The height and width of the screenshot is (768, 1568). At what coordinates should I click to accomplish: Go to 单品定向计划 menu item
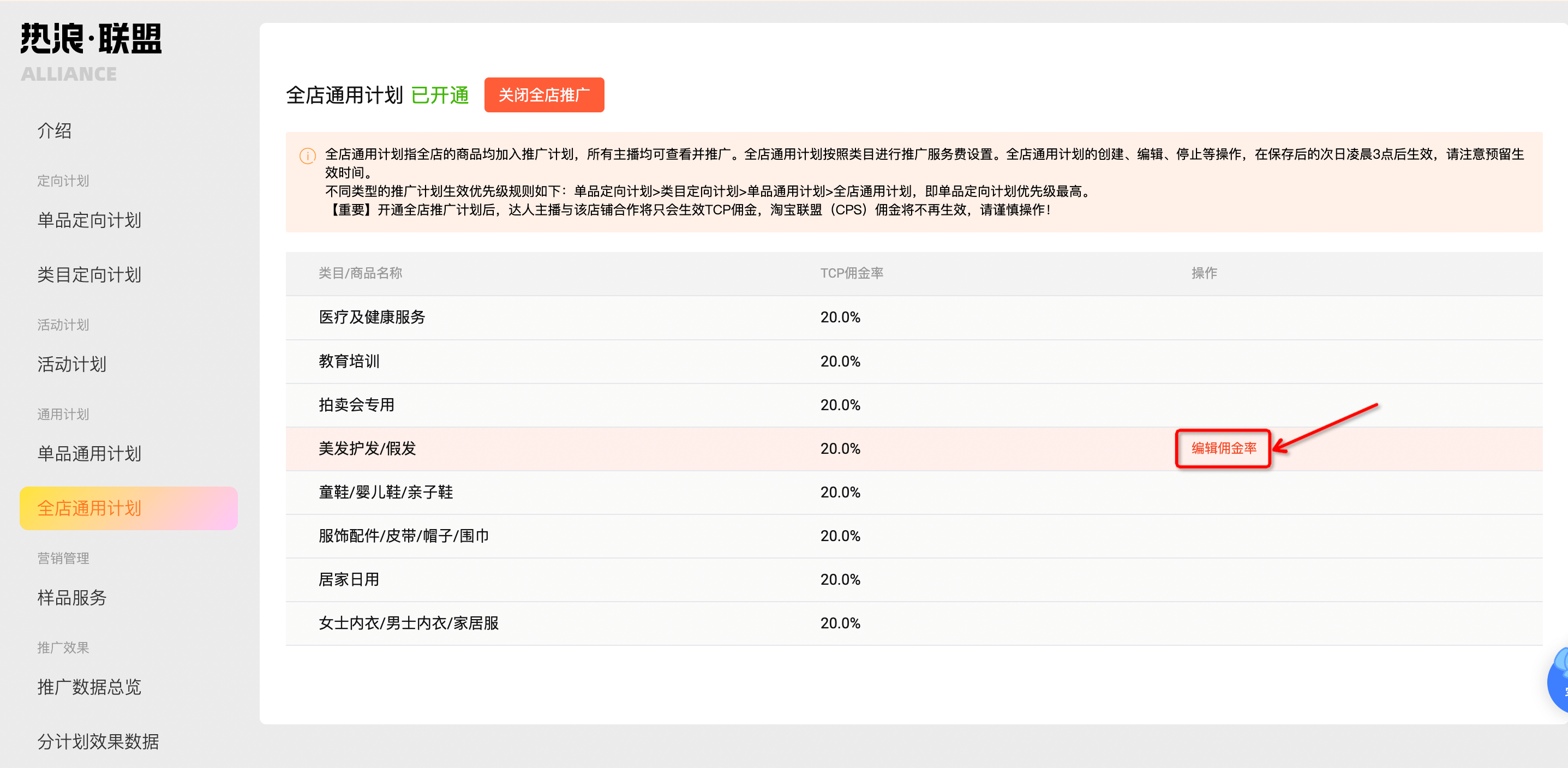point(89,220)
